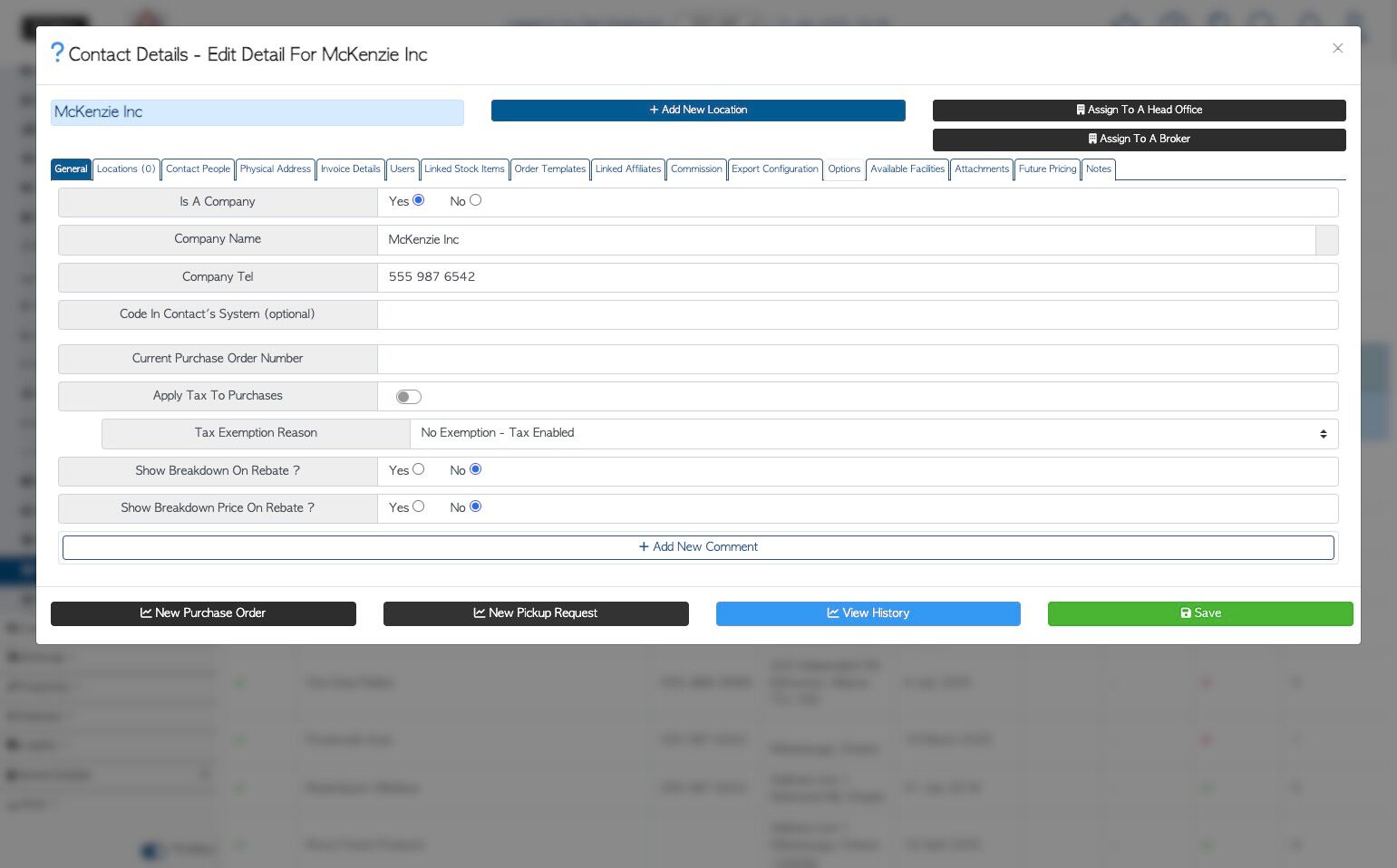Save the contact details
This screenshot has height=868, width=1397.
[1200, 613]
